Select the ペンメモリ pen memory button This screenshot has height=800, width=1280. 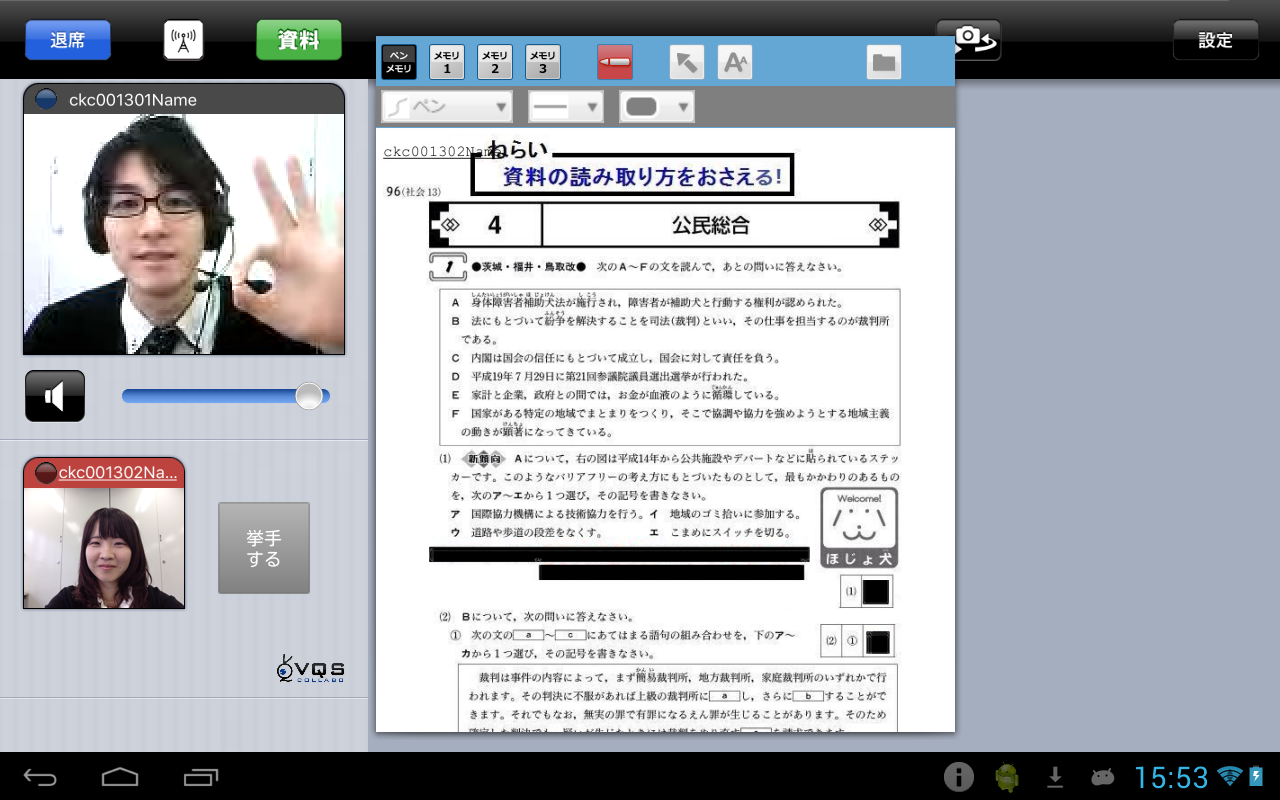click(399, 62)
